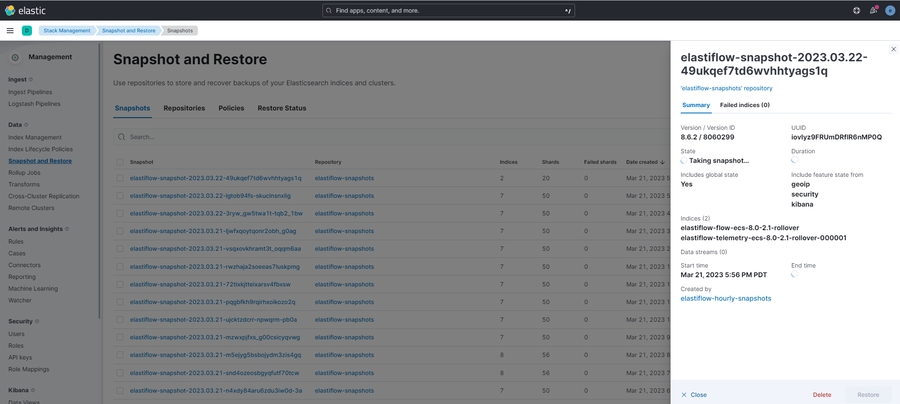Sort by the Date created column

coord(644,161)
